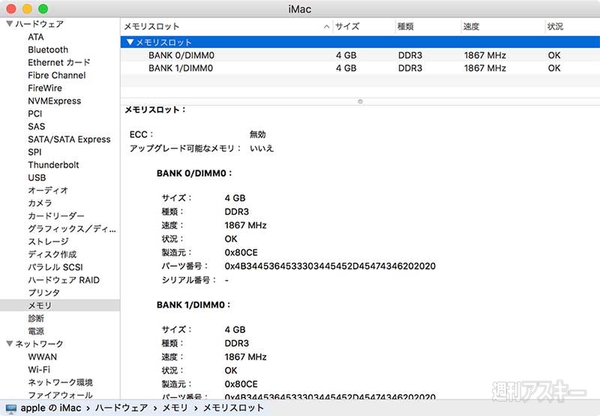Viewport: 600px width, 416px height.
Task: Collapse the メモリスロット row disclosure triangle
Action: [130, 42]
